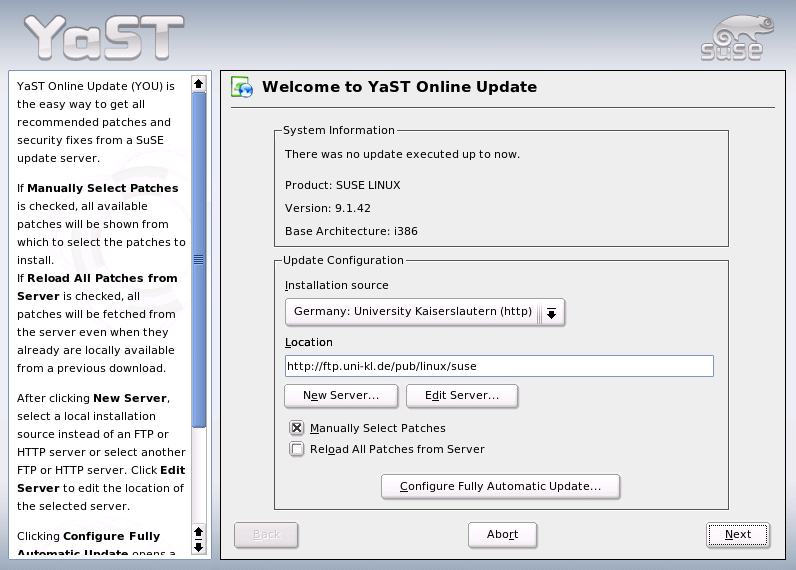Click the 'Update Configuration' group title
Viewport: 796px width, 570px height.
[343, 260]
